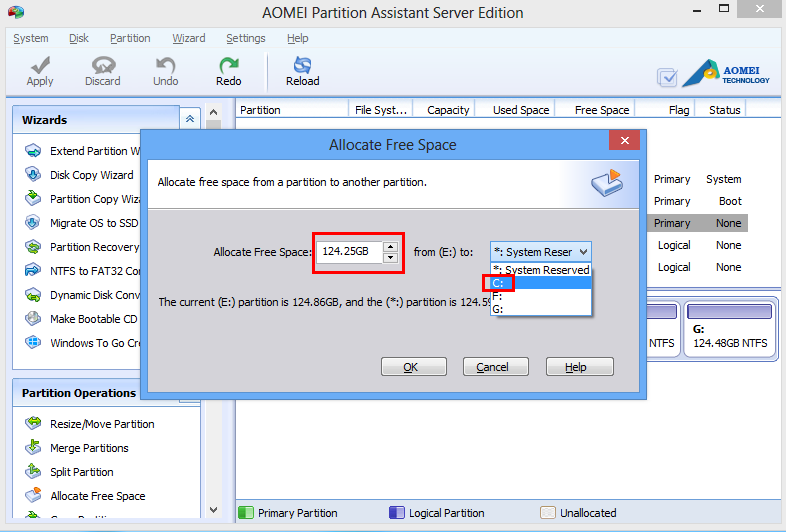The width and height of the screenshot is (786, 532).
Task: Sort by File System column header
Action: [x=380, y=110]
